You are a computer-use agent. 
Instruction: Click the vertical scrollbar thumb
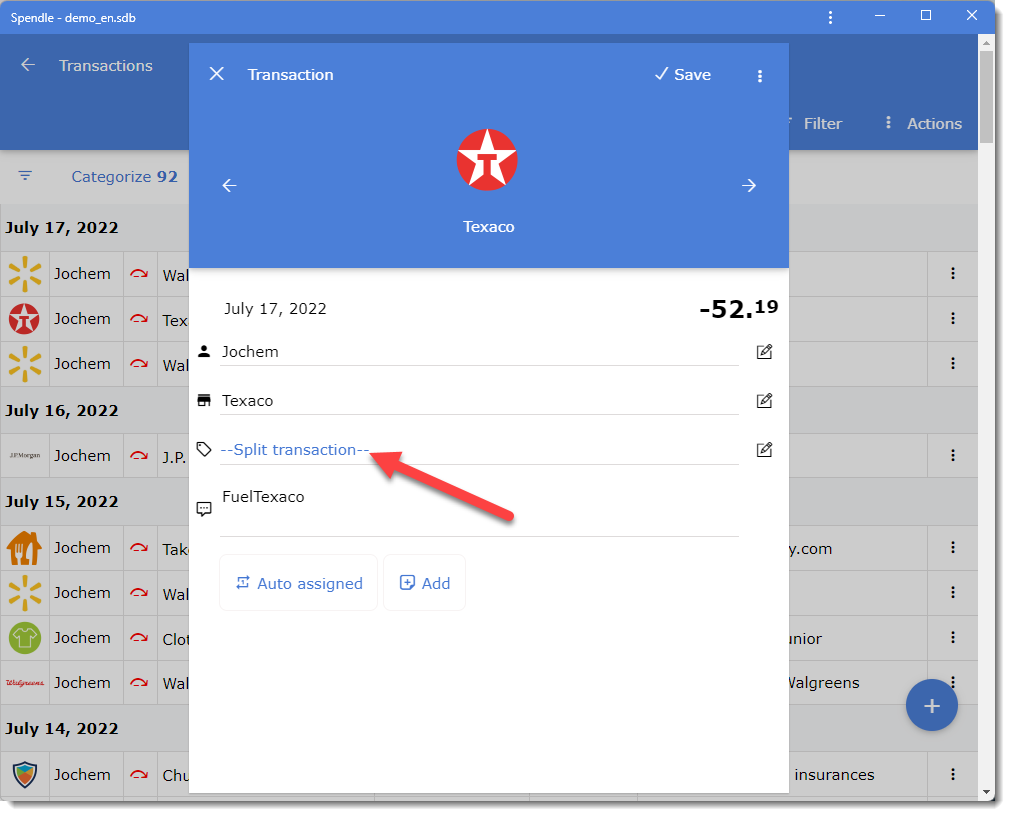986,97
